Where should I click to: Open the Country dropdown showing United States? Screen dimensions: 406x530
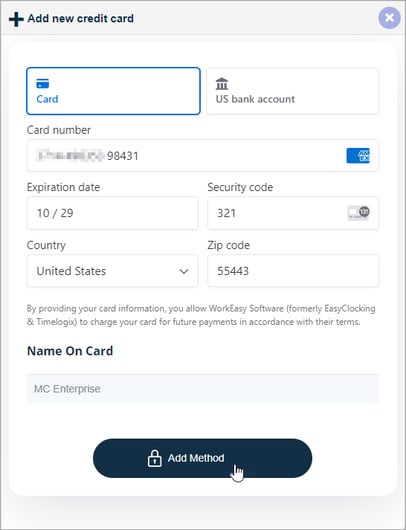(x=113, y=271)
